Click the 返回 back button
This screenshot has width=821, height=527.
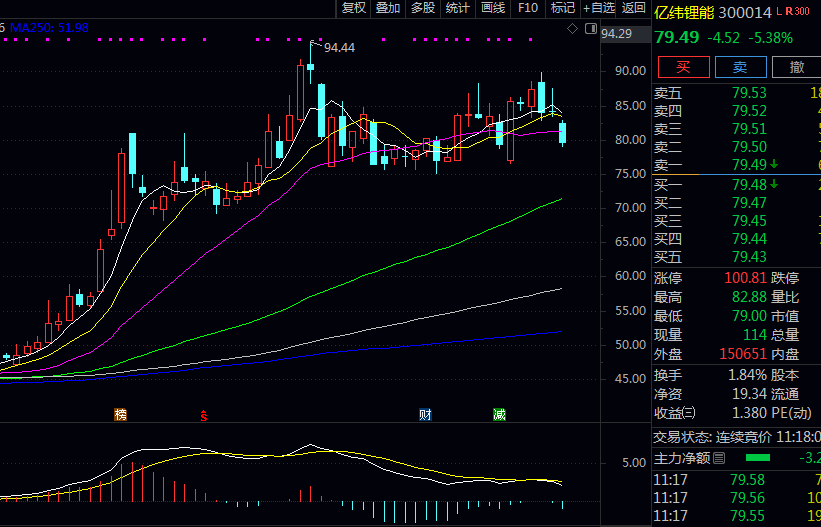click(x=634, y=8)
